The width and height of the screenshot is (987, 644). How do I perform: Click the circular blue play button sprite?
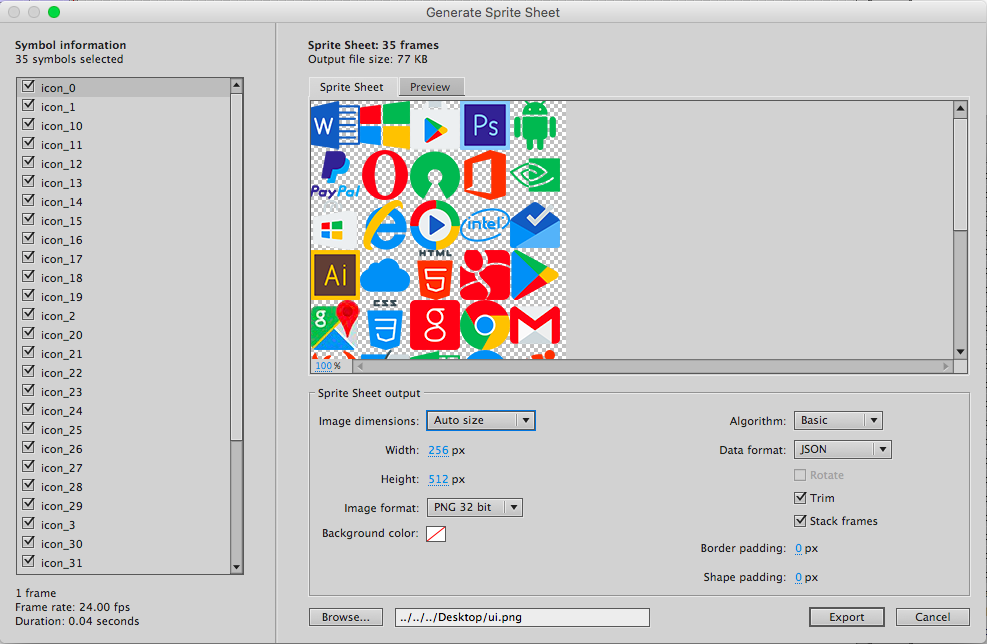435,225
